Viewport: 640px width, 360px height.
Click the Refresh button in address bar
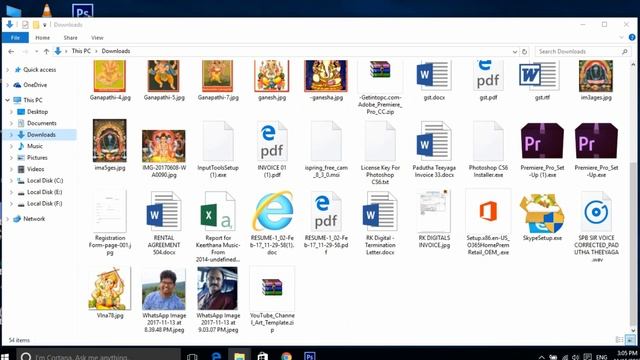pyautogui.click(x=524, y=51)
